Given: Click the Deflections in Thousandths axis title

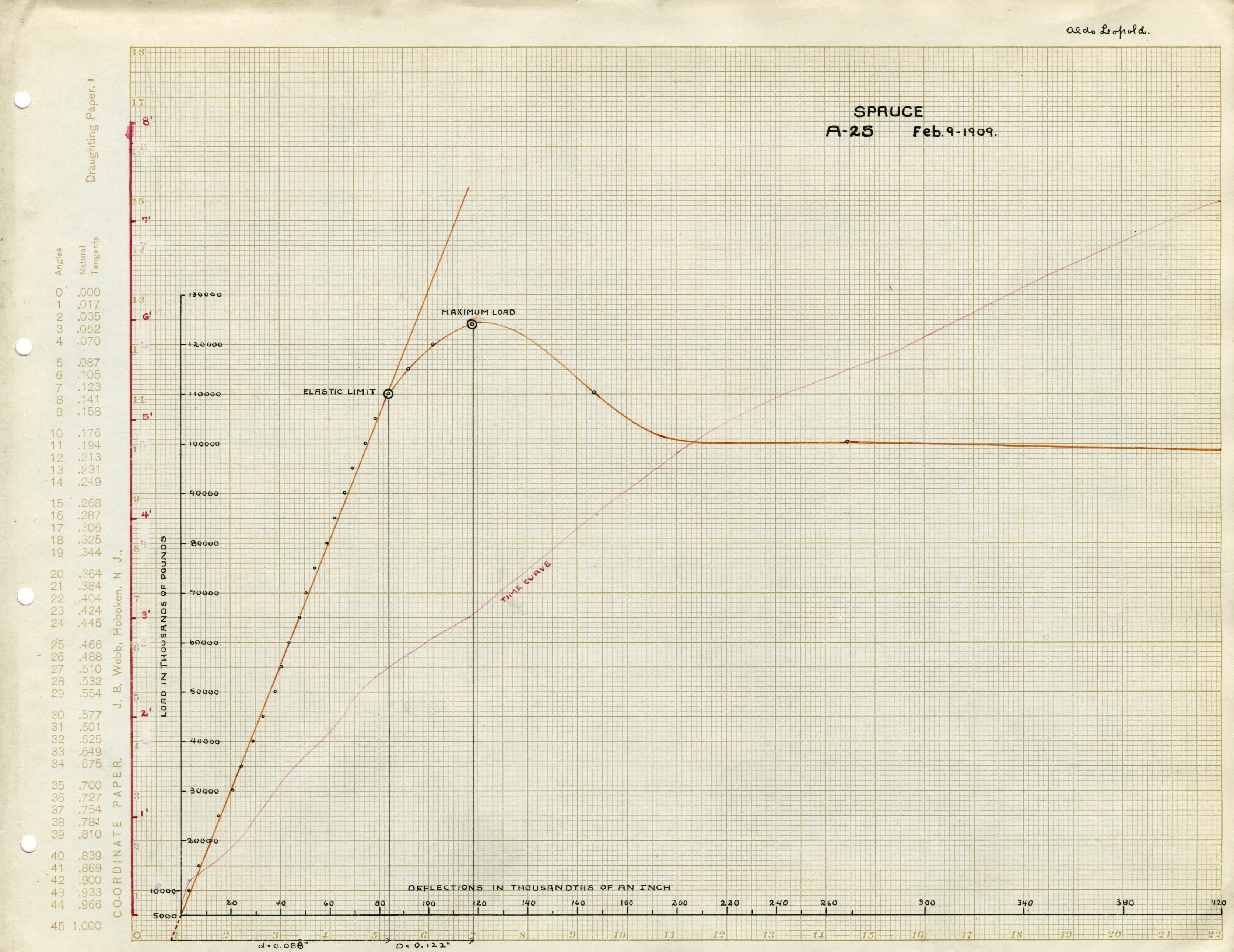Looking at the screenshot, I should pyautogui.click(x=539, y=888).
